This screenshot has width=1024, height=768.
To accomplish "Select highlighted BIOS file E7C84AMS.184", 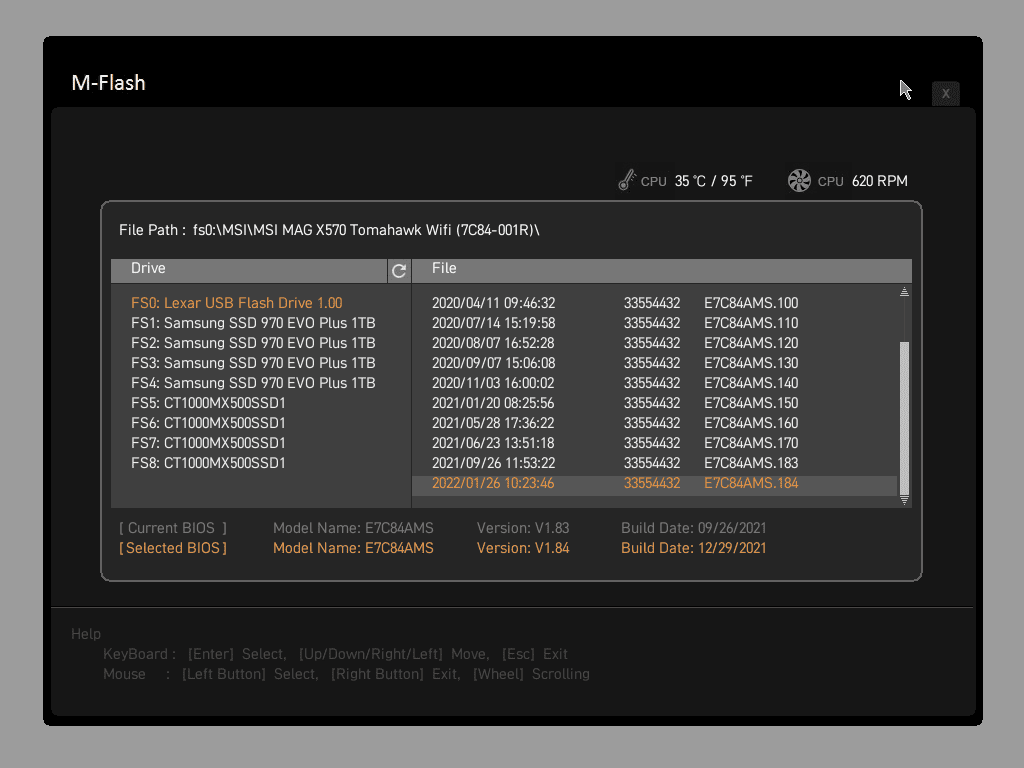I will (751, 483).
